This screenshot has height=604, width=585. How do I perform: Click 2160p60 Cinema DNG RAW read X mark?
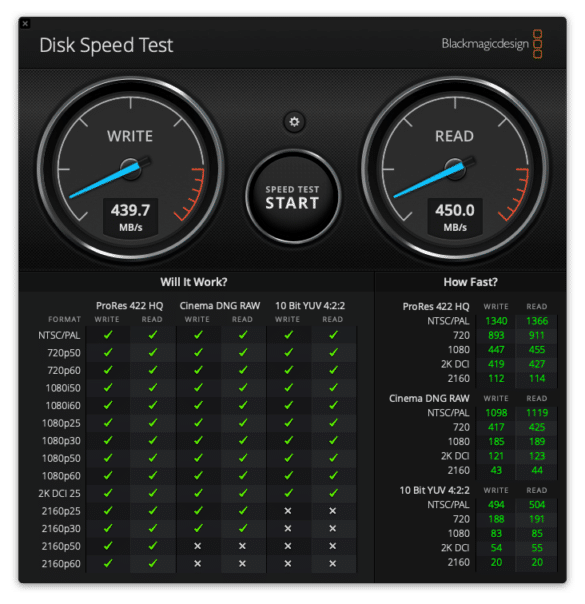[242, 564]
